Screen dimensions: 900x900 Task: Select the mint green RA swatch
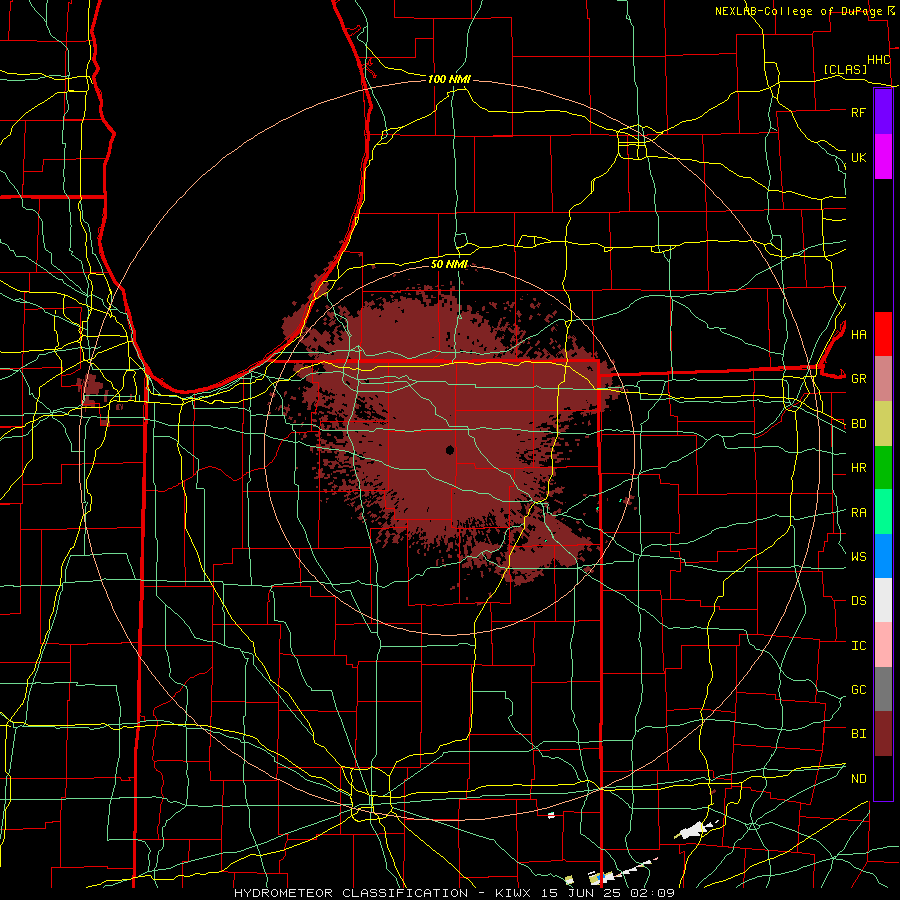883,512
